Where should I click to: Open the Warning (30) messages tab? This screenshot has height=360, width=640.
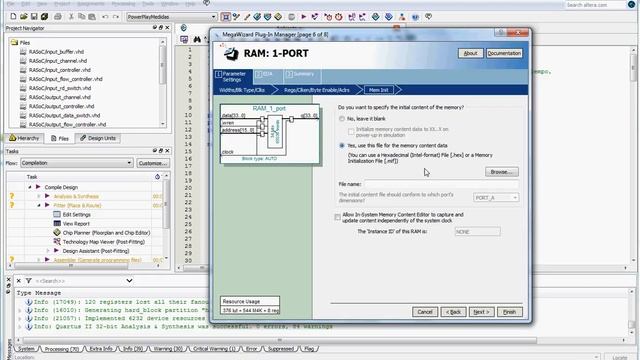[x=167, y=349]
